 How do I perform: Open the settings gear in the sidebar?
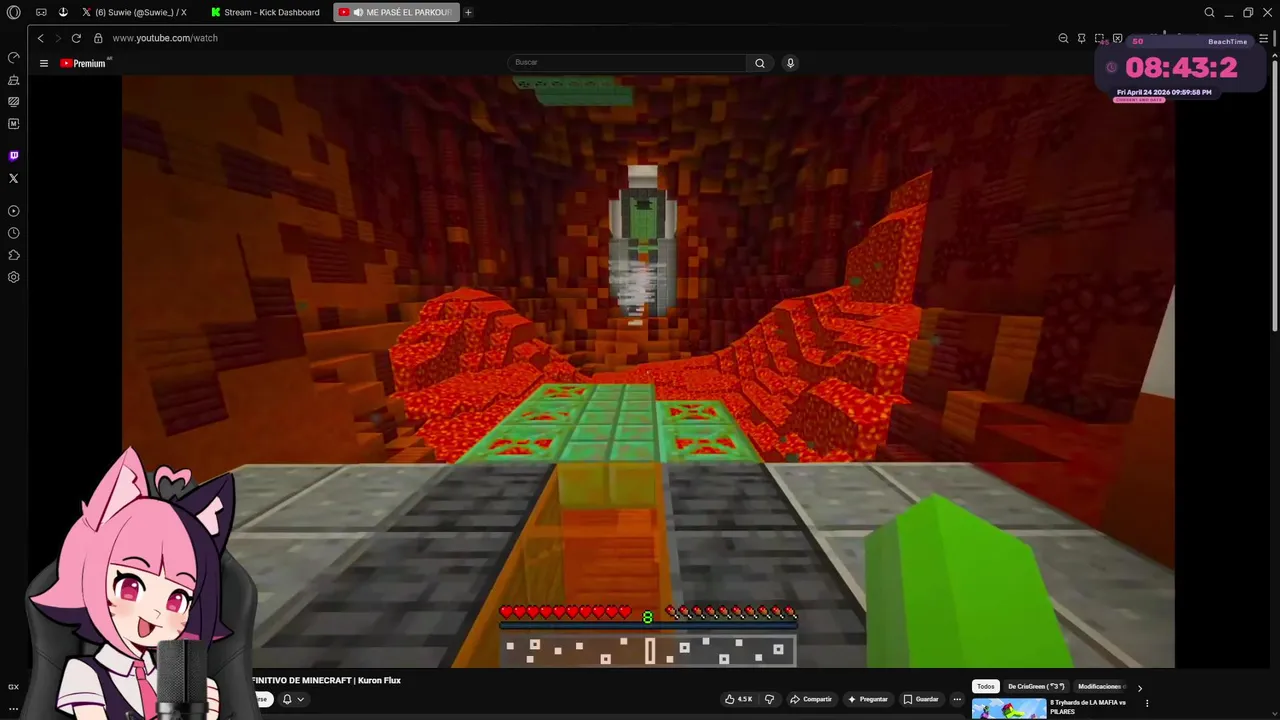coord(13,277)
